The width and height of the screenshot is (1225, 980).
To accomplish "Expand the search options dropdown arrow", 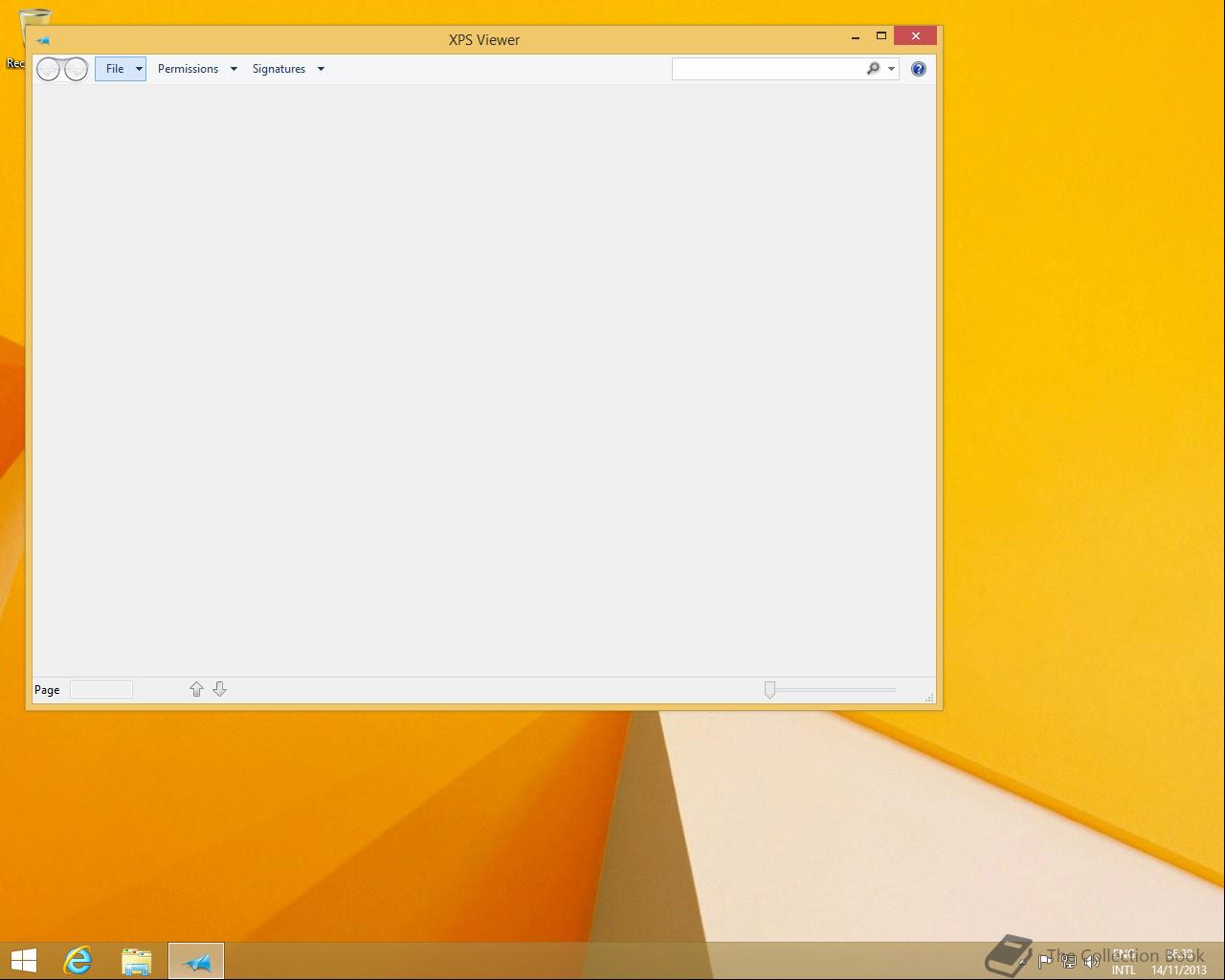I will (891, 69).
